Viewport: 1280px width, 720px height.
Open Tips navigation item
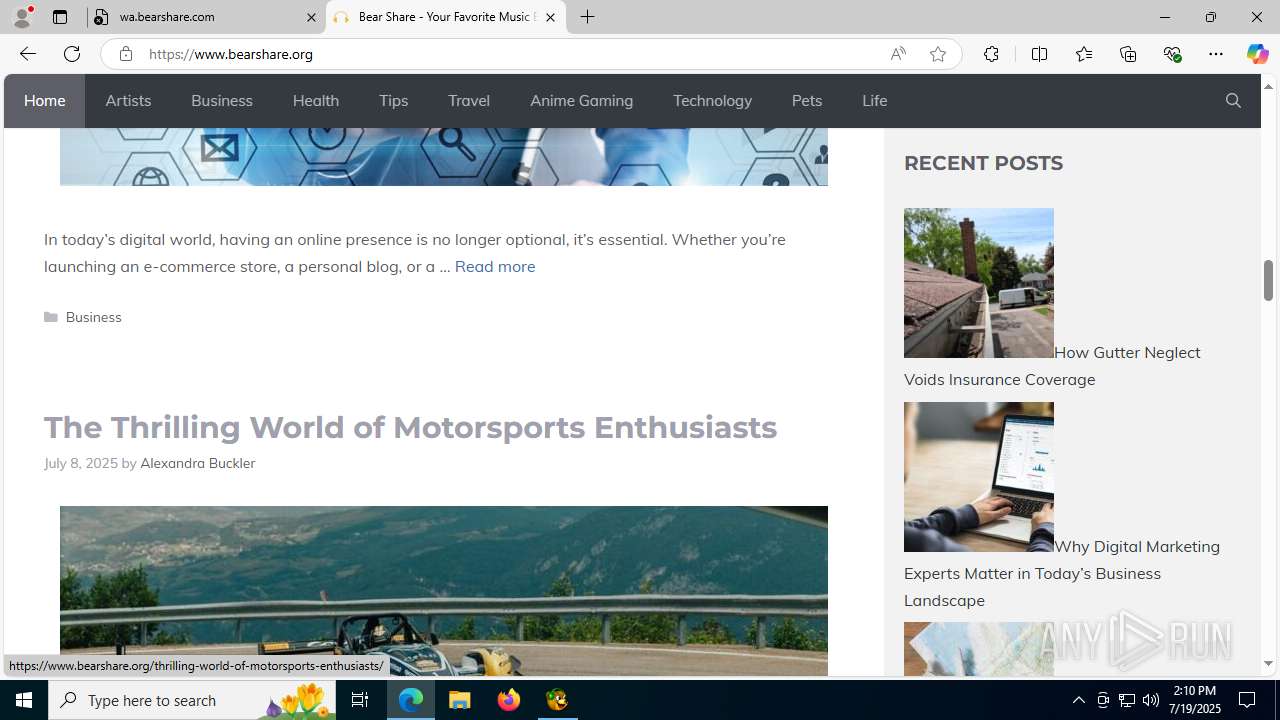393,101
